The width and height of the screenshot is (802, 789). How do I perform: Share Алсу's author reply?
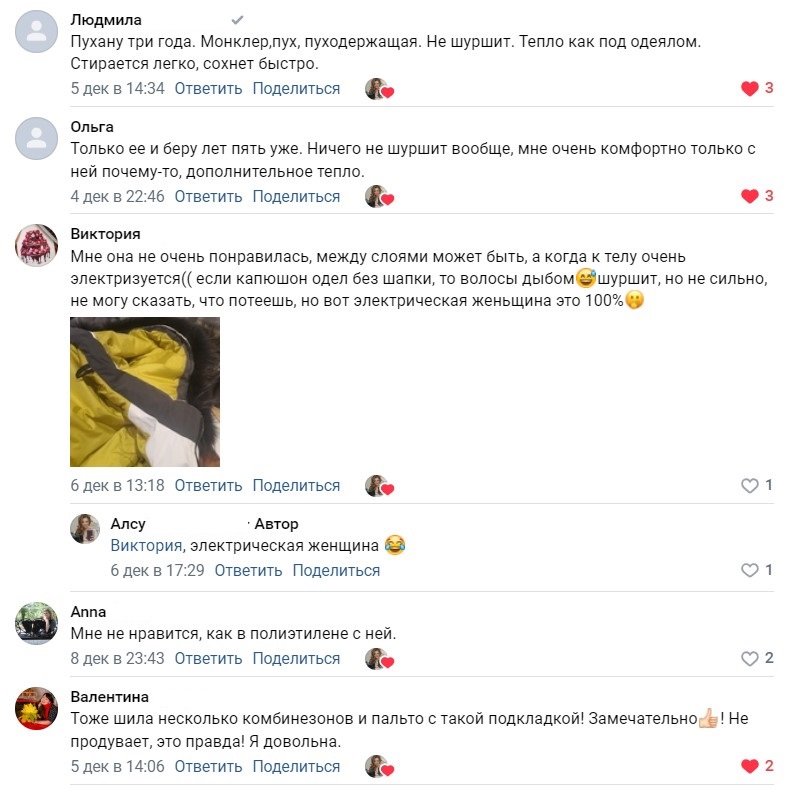point(336,570)
